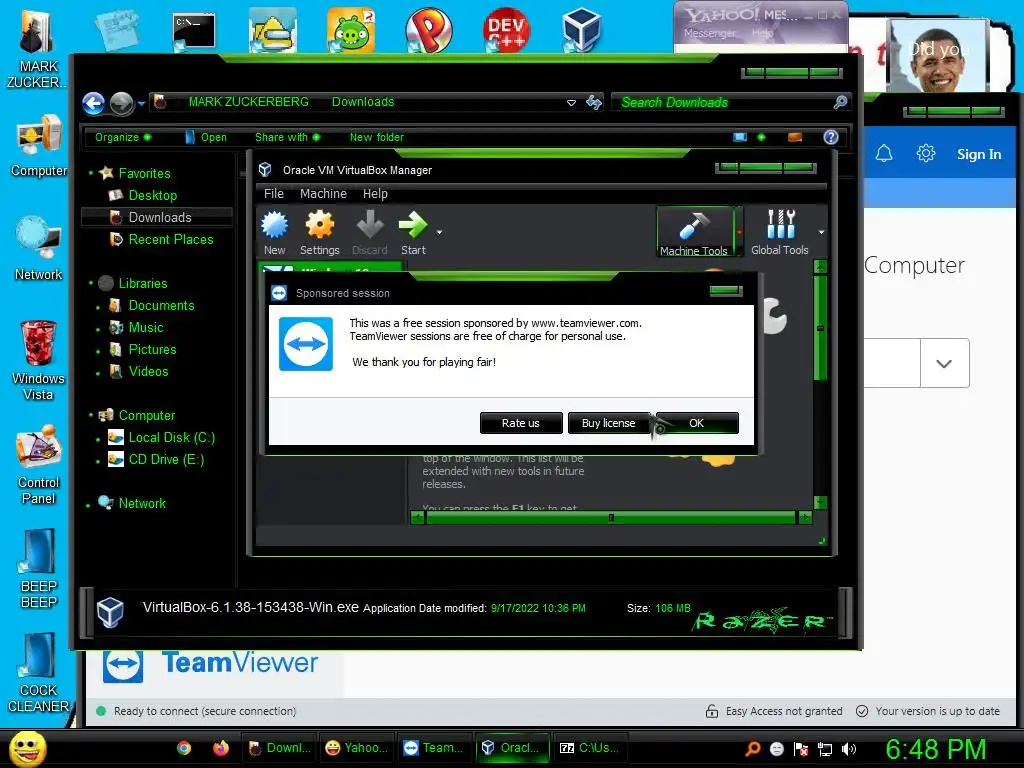Collapse the Libraries tree group

[x=91, y=283]
